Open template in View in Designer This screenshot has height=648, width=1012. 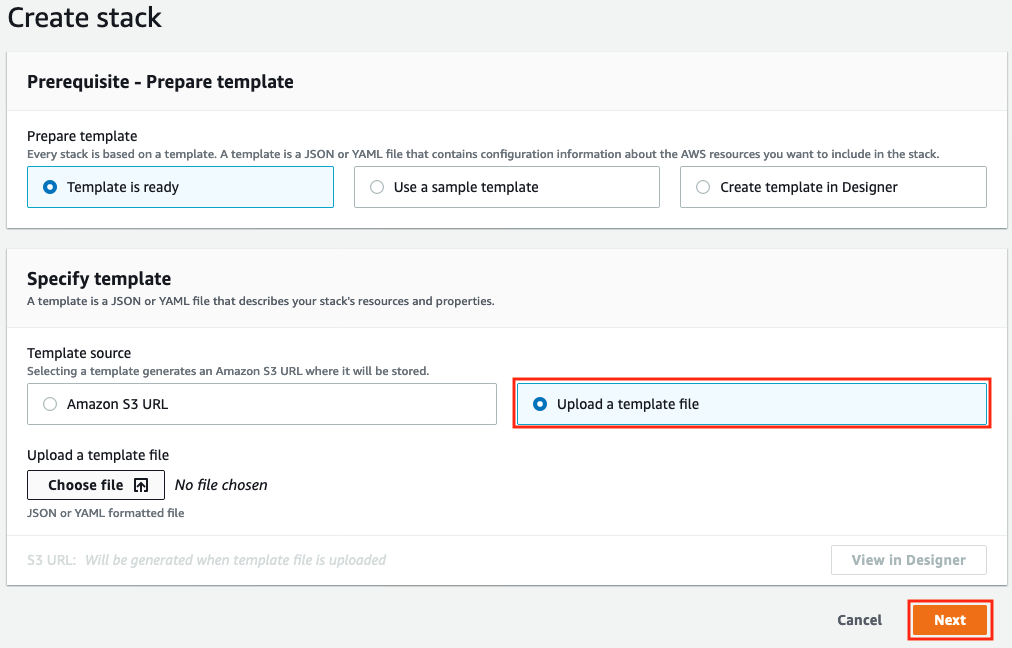(x=908, y=560)
